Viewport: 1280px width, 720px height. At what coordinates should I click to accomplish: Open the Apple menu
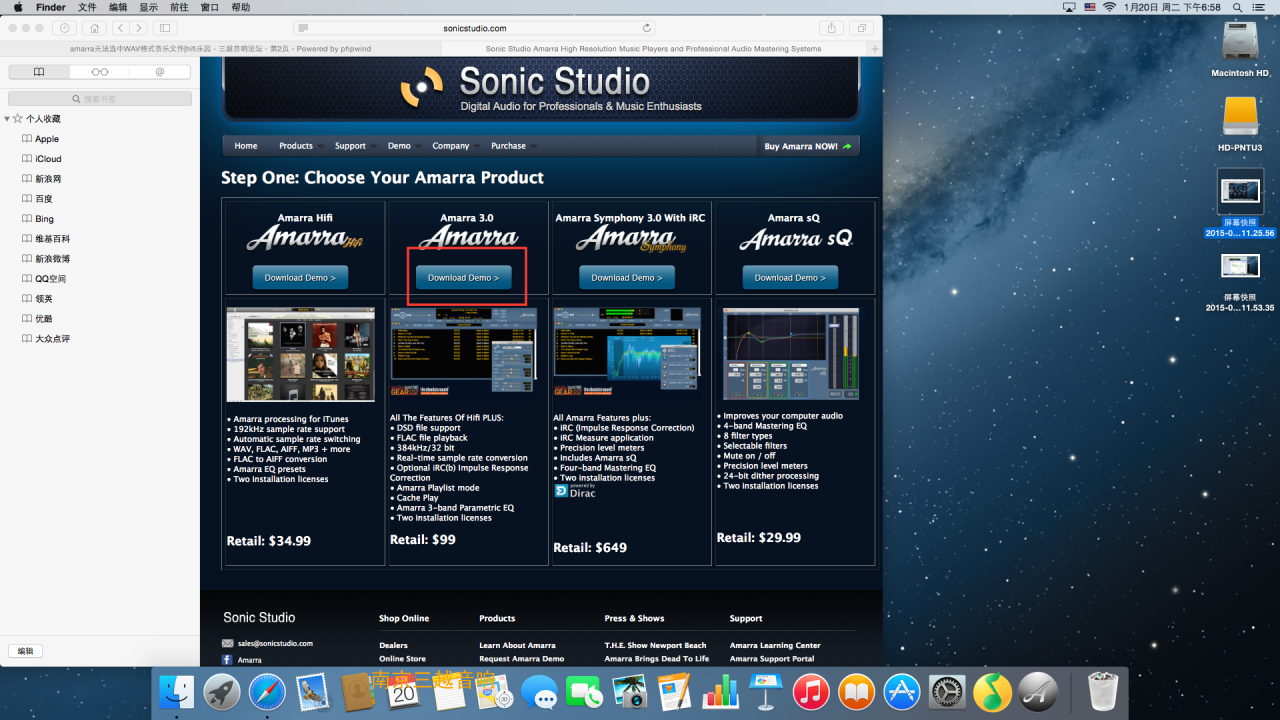pos(17,7)
